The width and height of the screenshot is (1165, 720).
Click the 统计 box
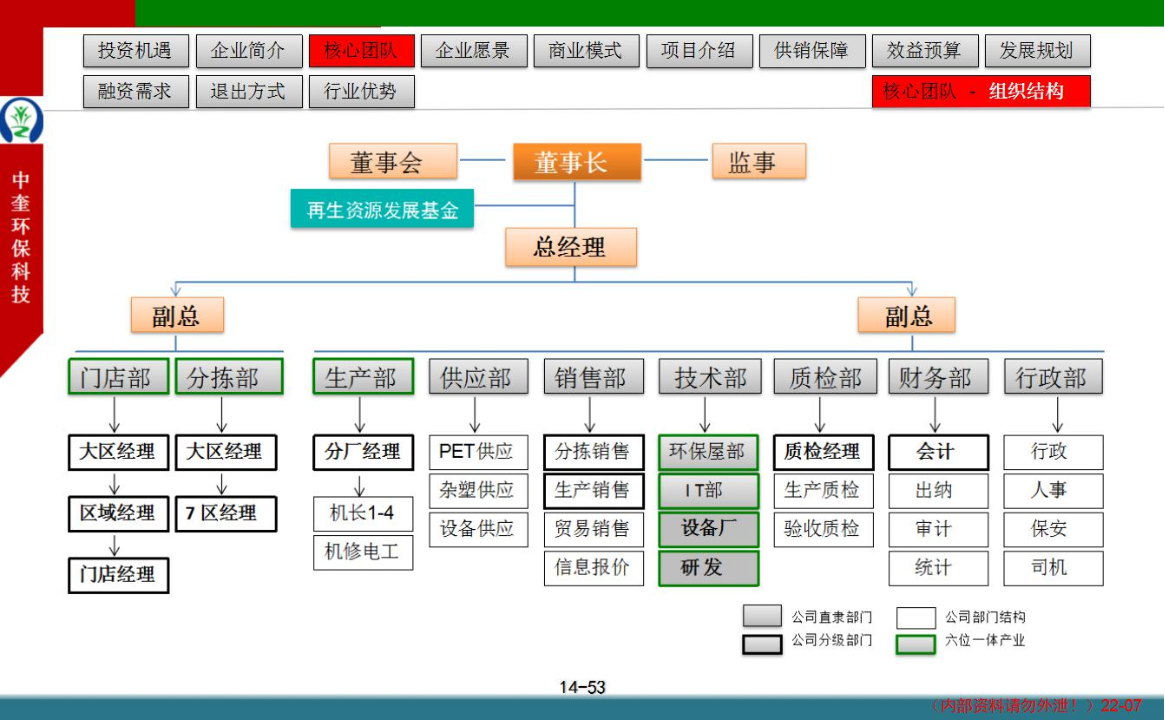[938, 568]
